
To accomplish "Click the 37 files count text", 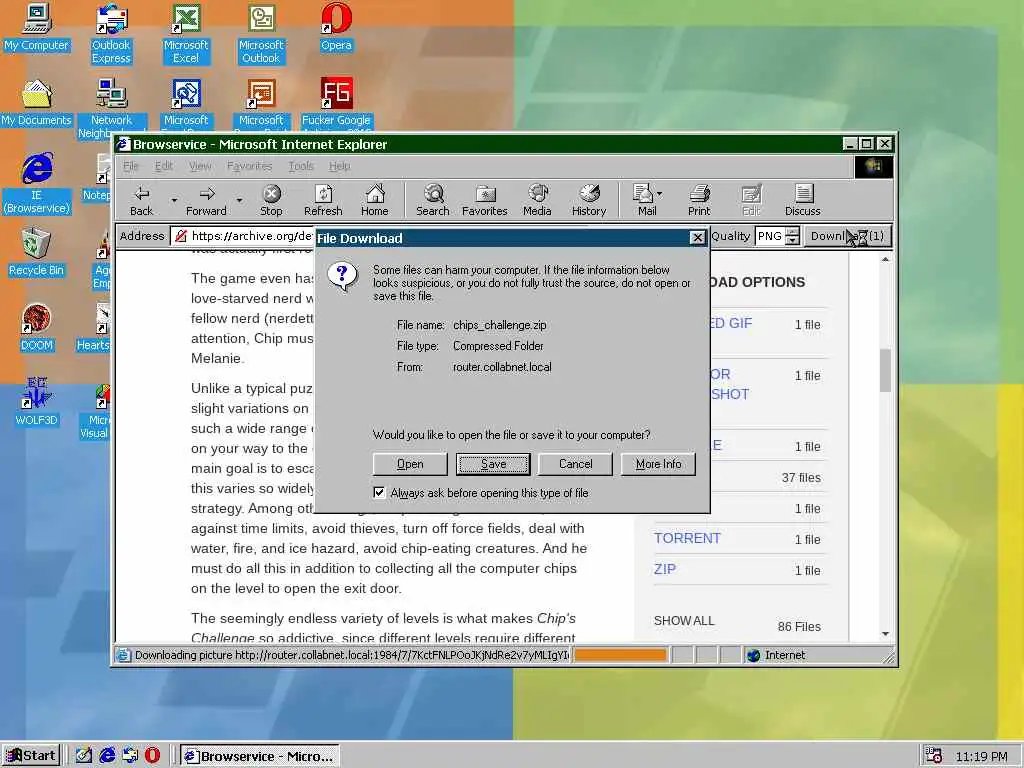I will point(801,477).
